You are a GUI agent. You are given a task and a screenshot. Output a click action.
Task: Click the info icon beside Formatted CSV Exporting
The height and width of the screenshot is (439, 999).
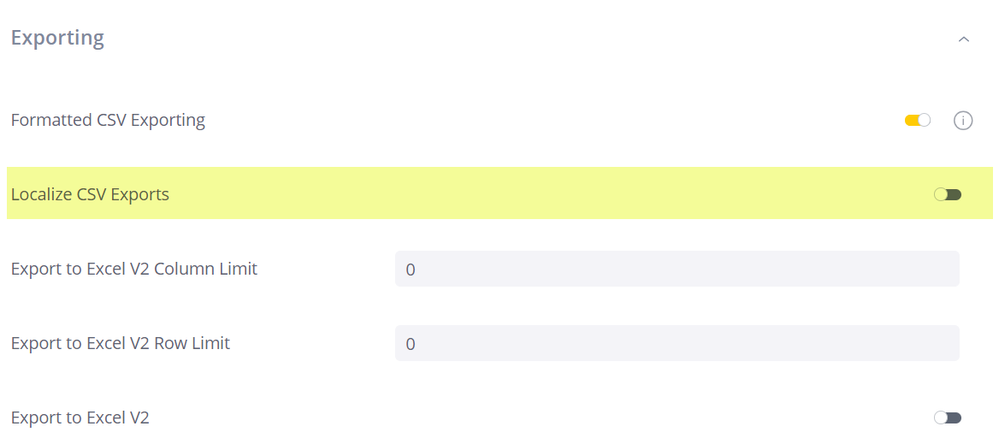[963, 120]
